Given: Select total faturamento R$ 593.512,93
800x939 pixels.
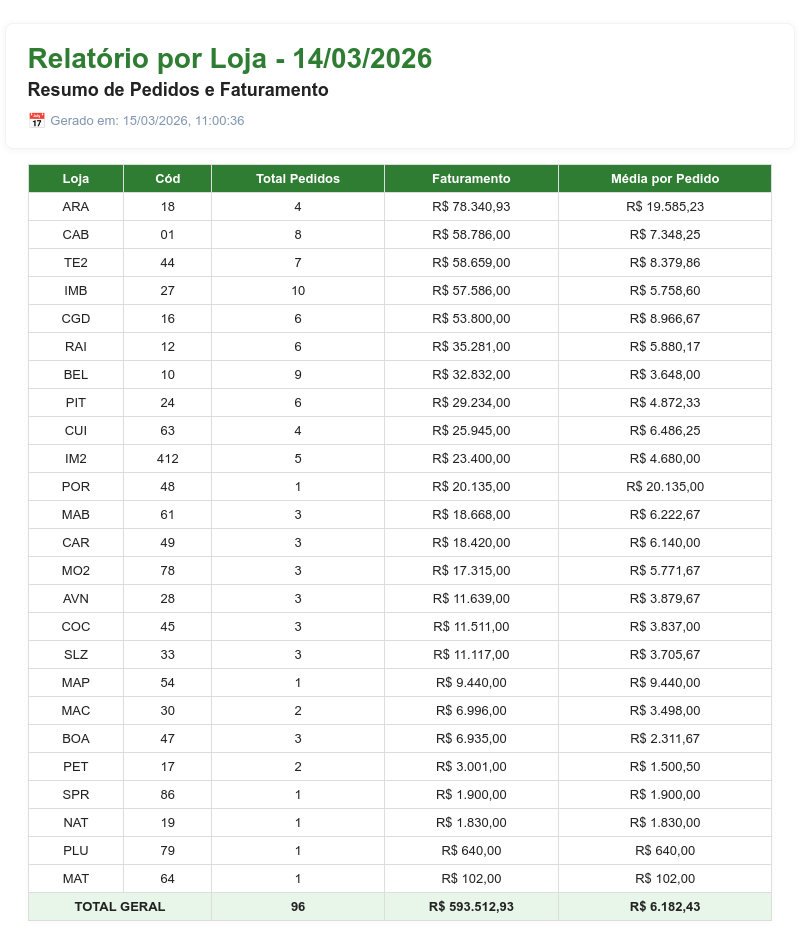Looking at the screenshot, I should coord(471,907).
